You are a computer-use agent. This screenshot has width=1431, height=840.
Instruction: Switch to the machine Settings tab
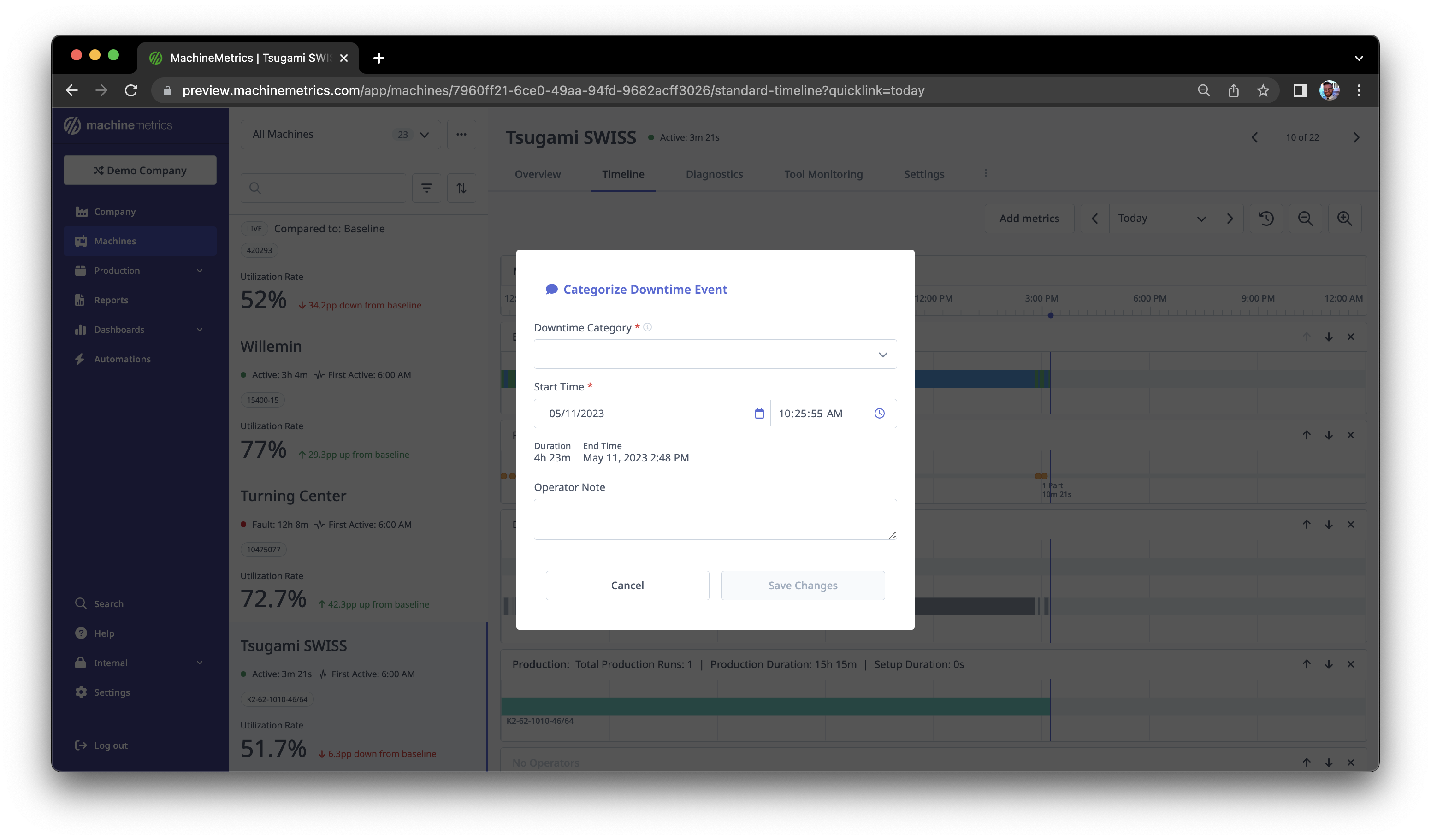click(923, 174)
